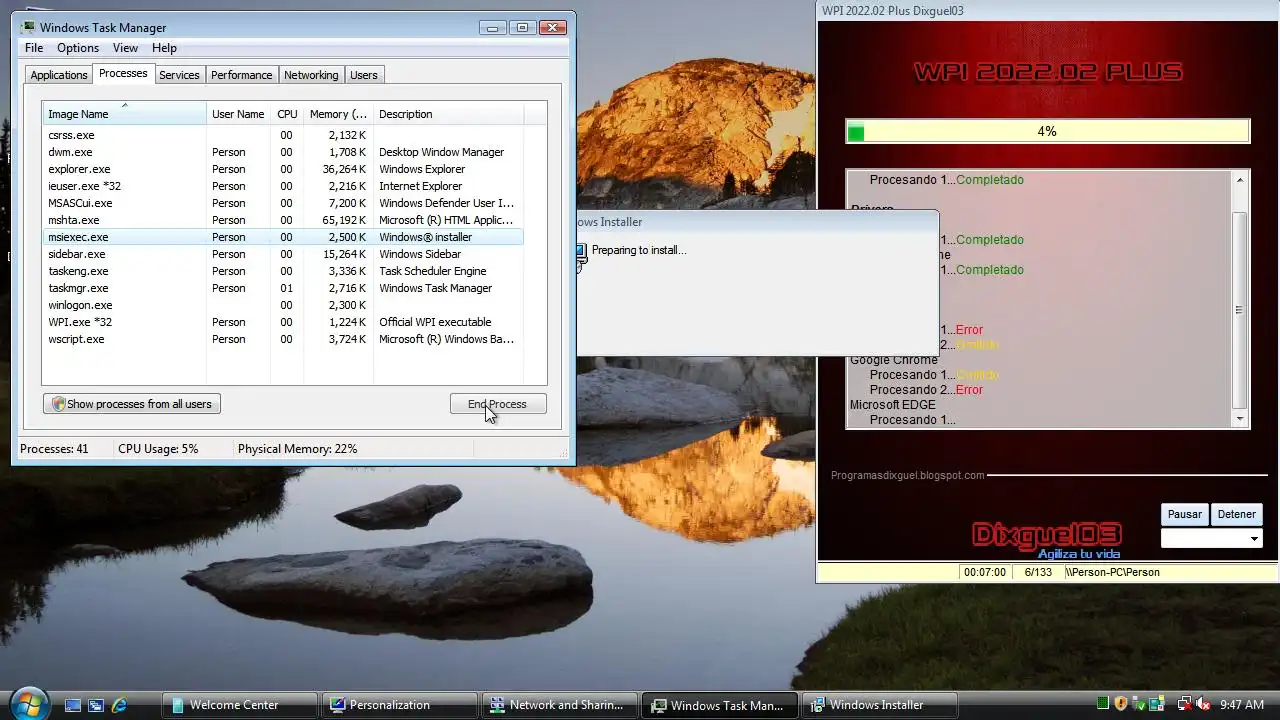Image resolution: width=1280 pixels, height=720 pixels.
Task: Open the Options menu in Task Manager
Action: coord(78,48)
